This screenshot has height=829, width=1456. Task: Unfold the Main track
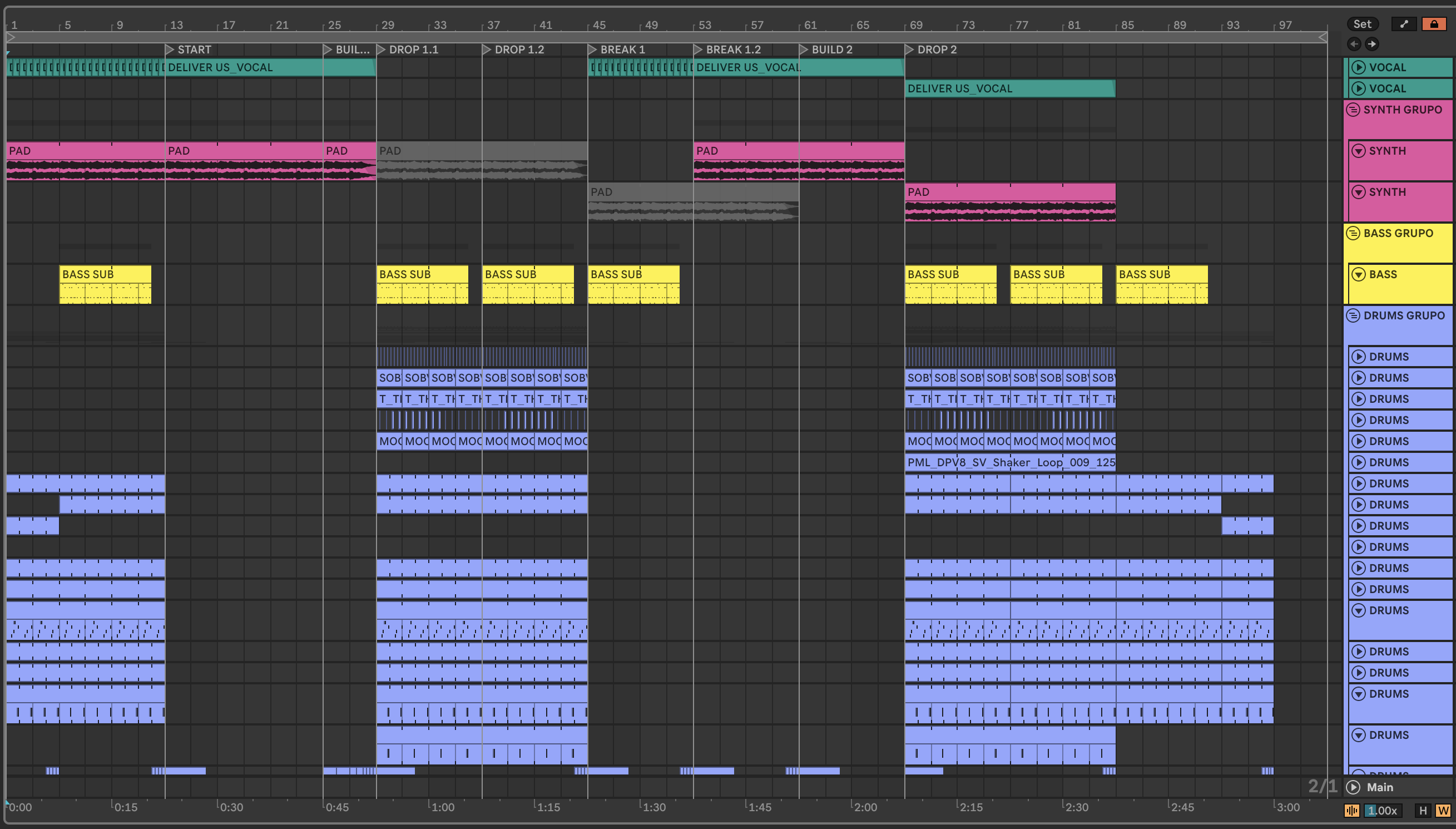[1353, 787]
